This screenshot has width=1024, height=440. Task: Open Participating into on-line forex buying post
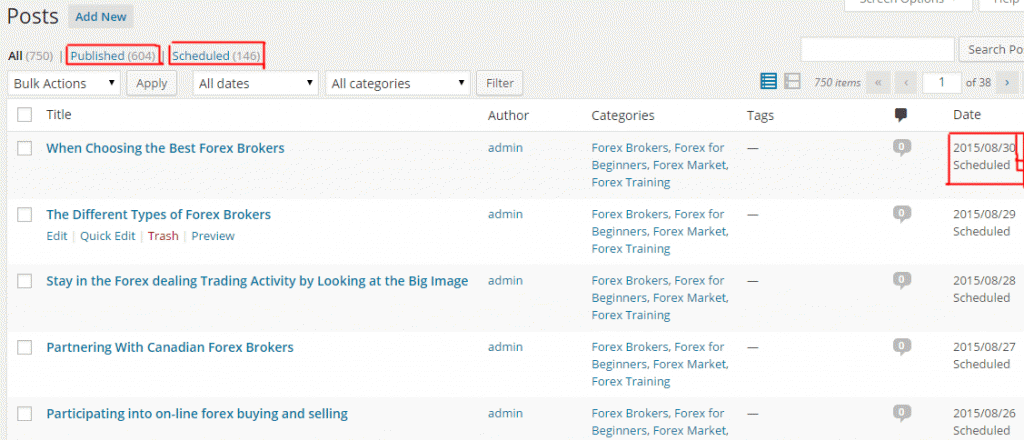click(x=197, y=414)
